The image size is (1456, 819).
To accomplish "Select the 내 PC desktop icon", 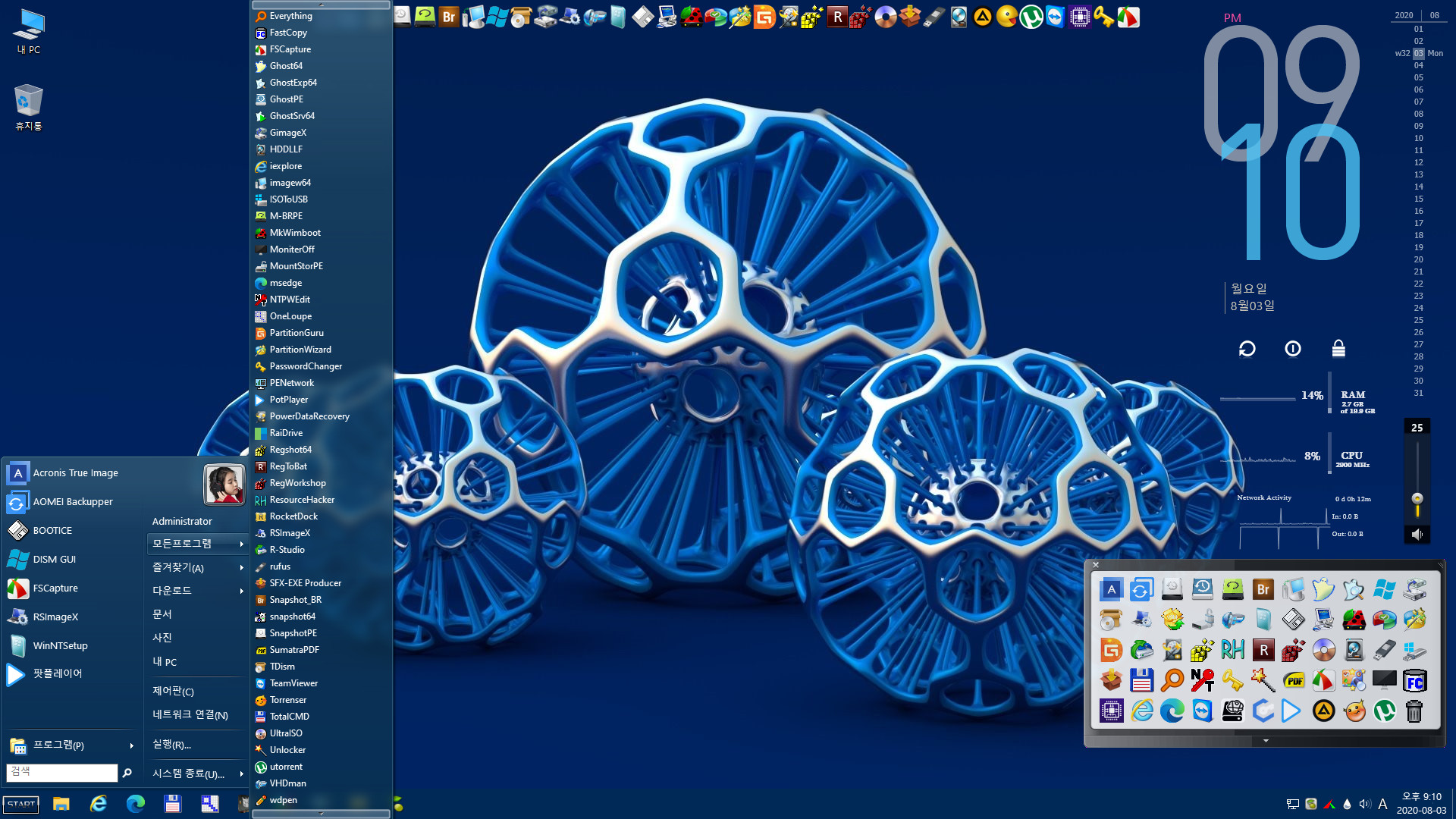I will pyautogui.click(x=29, y=32).
